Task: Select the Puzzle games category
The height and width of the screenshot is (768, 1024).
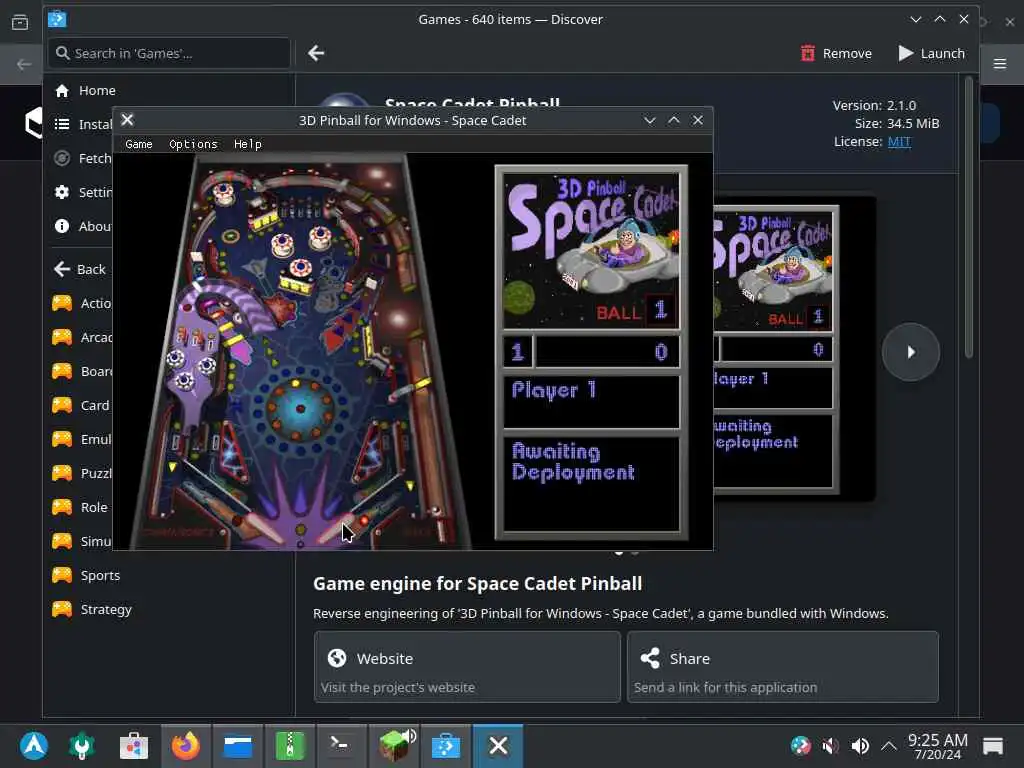Action: (81, 473)
